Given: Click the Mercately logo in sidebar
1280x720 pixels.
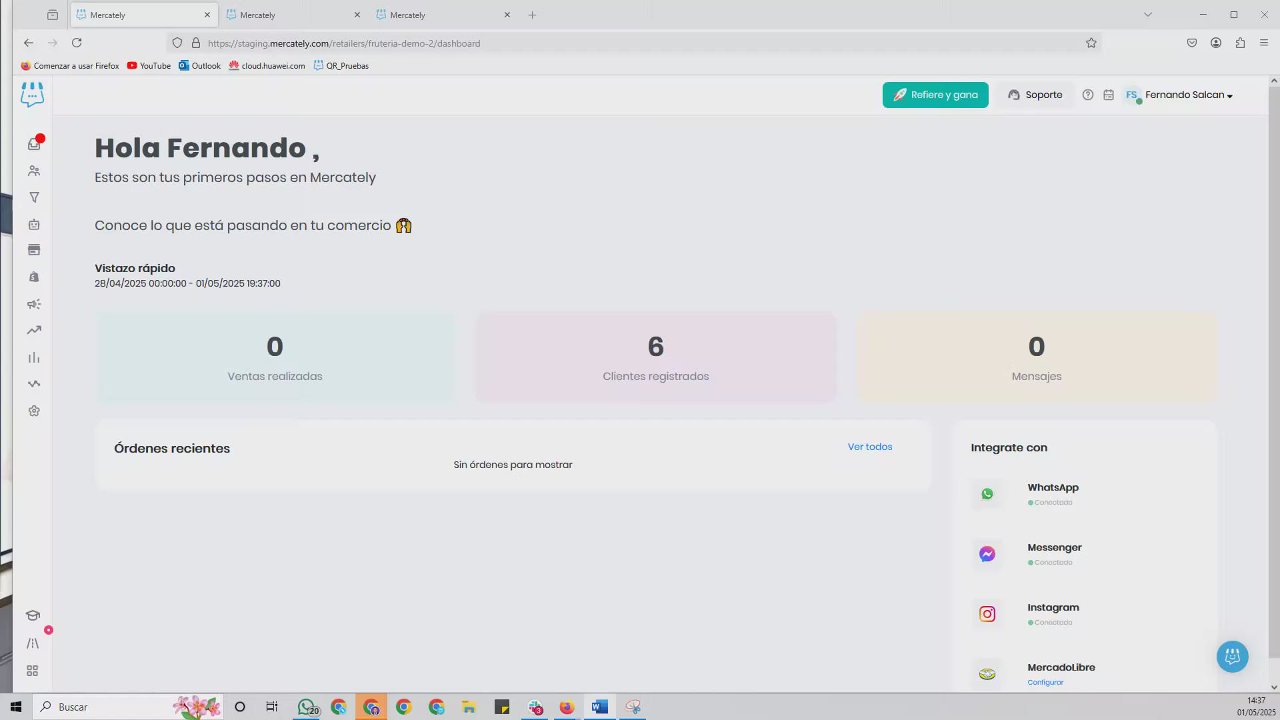Looking at the screenshot, I should [x=33, y=95].
